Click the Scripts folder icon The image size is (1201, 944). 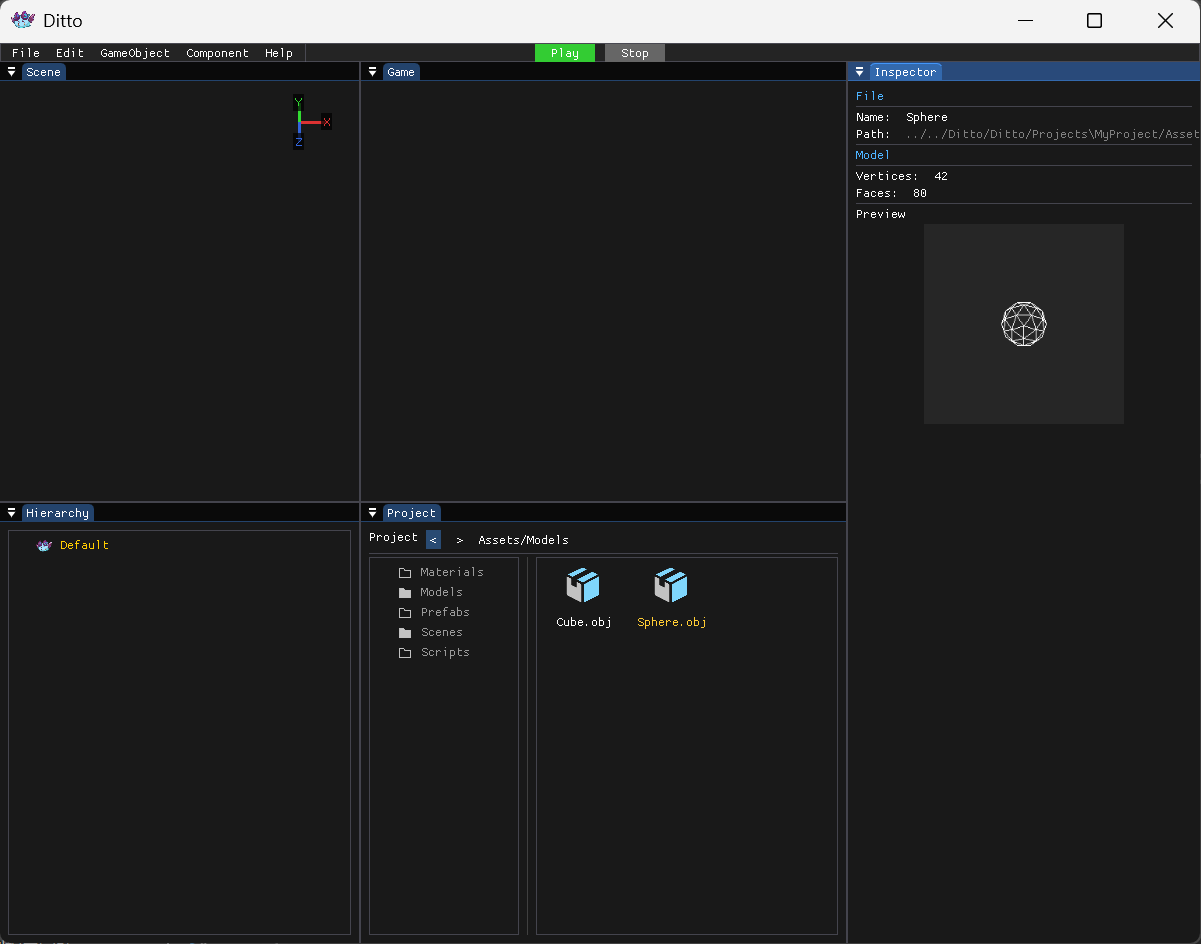[x=405, y=653]
